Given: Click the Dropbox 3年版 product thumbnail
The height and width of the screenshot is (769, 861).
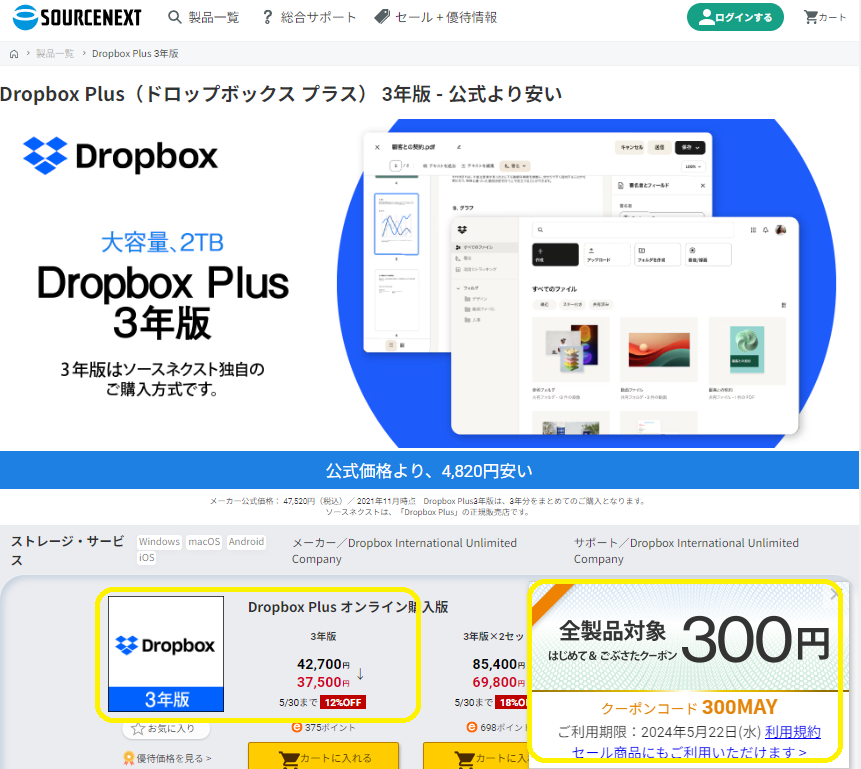Looking at the screenshot, I should [x=166, y=654].
